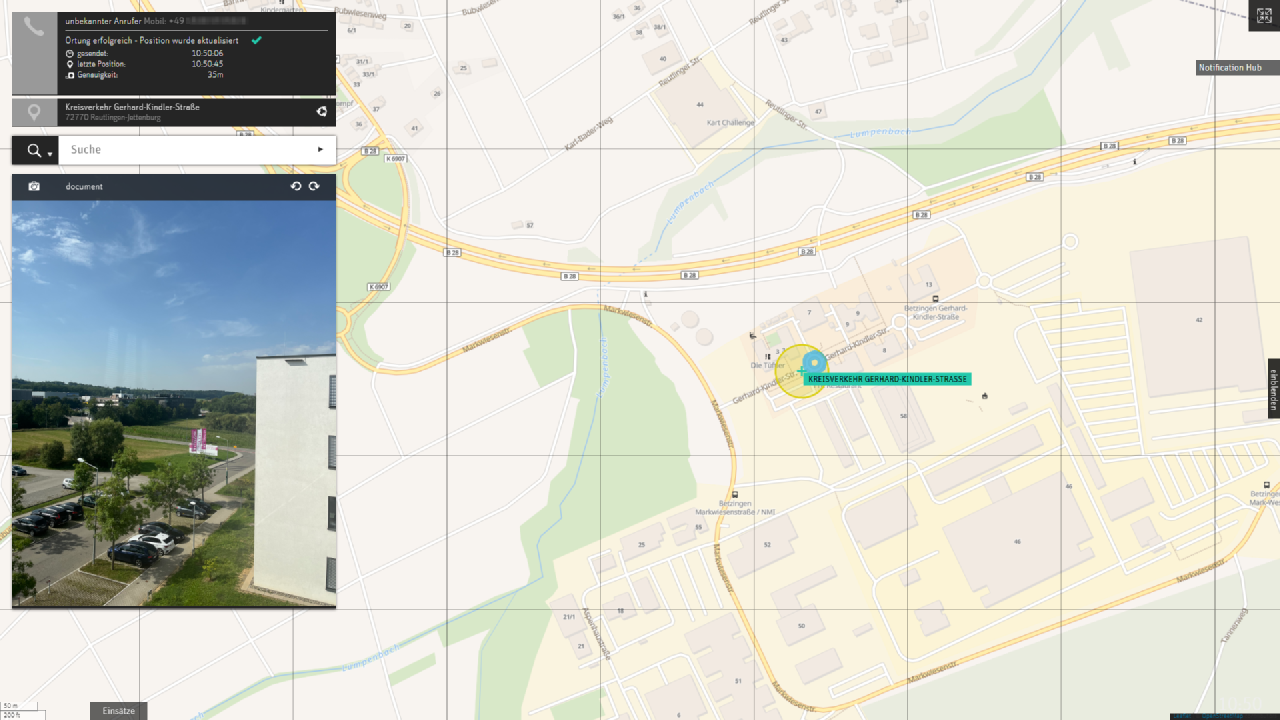Click the clock icon next to gesendet
The width and height of the screenshot is (1280, 720).
pyautogui.click(x=70, y=53)
